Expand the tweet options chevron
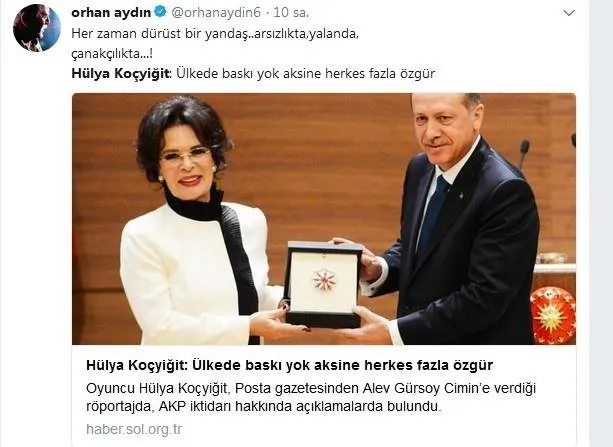This screenshot has height=447, width=613. pyautogui.click(x=568, y=13)
